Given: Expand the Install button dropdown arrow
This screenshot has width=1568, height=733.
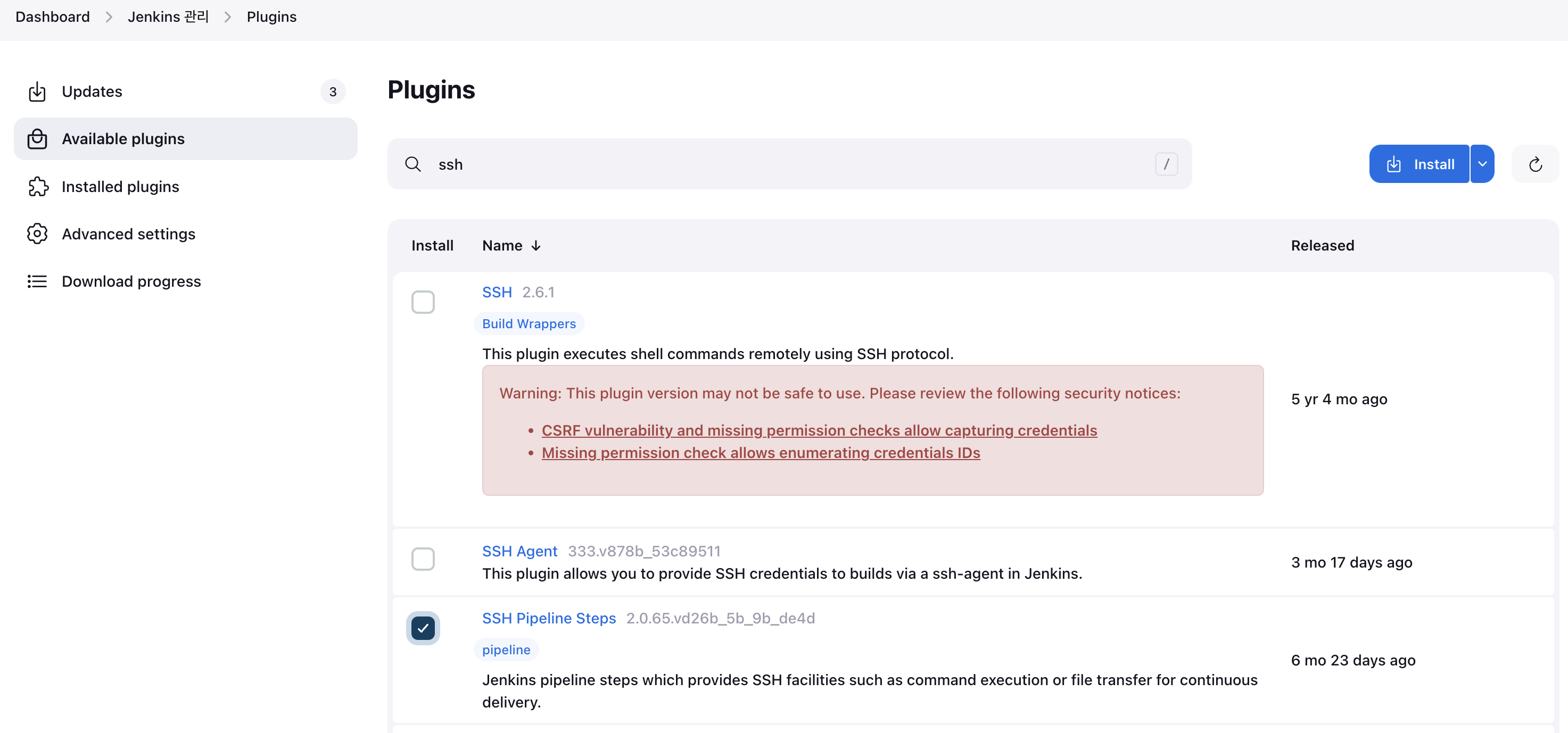Looking at the screenshot, I should point(1482,164).
